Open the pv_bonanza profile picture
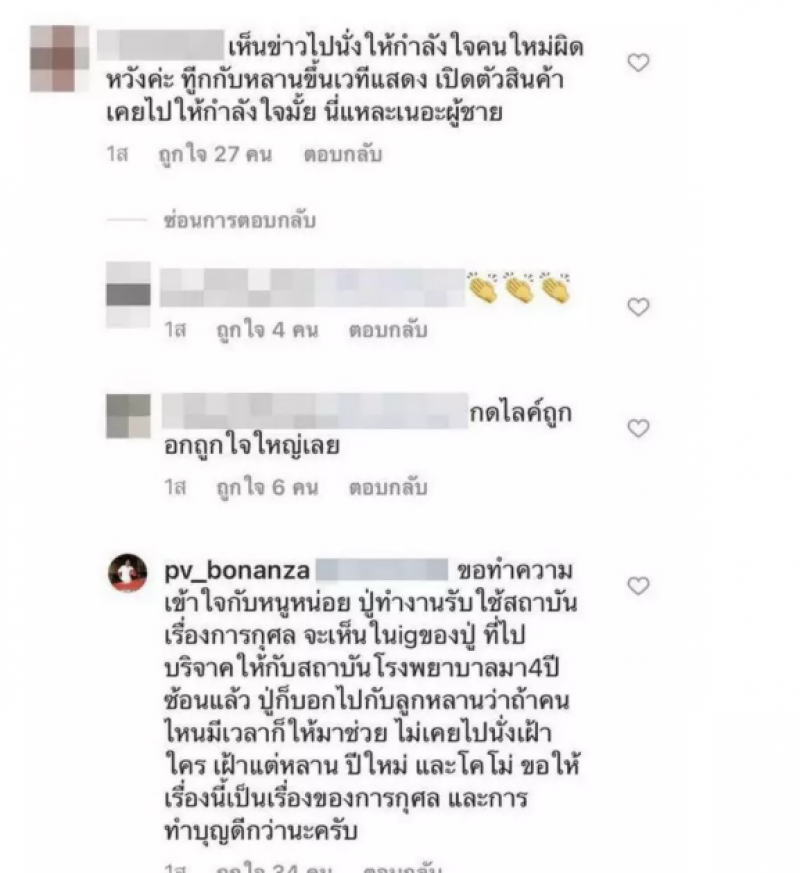 pos(128,572)
